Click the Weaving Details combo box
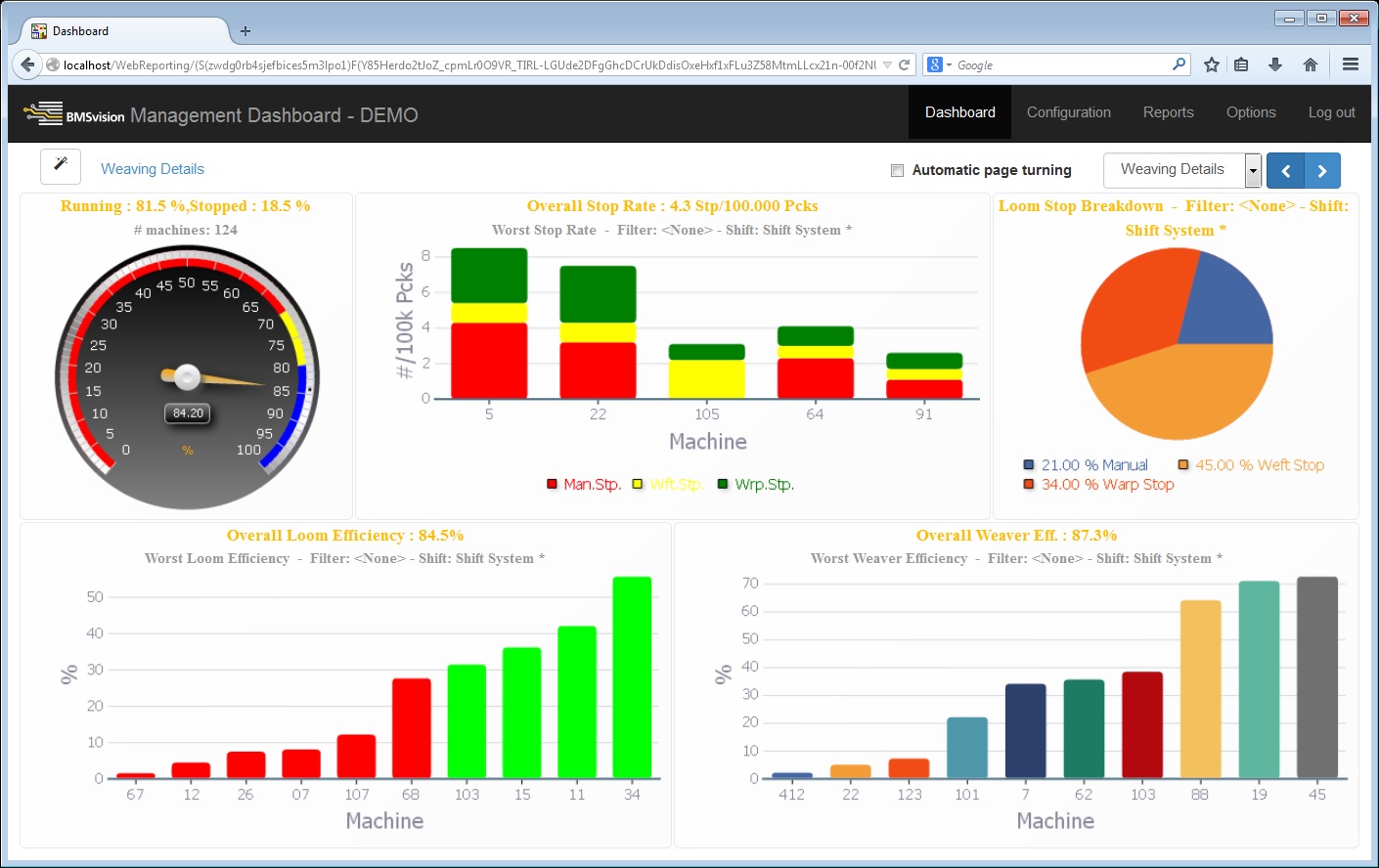 coord(1182,171)
